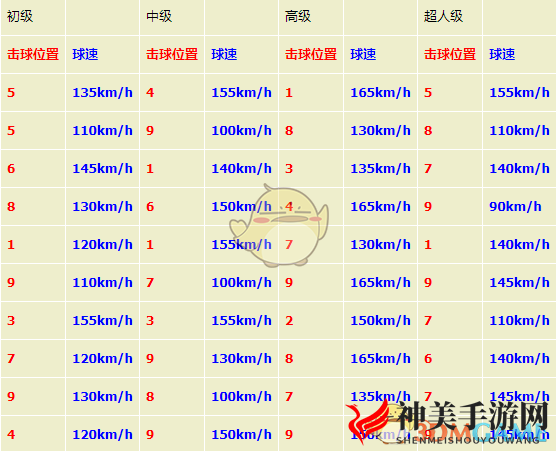This screenshot has width=558, height=451.
Task: Click 150km/h beside 中级 hit position 6
Action: (x=242, y=206)
